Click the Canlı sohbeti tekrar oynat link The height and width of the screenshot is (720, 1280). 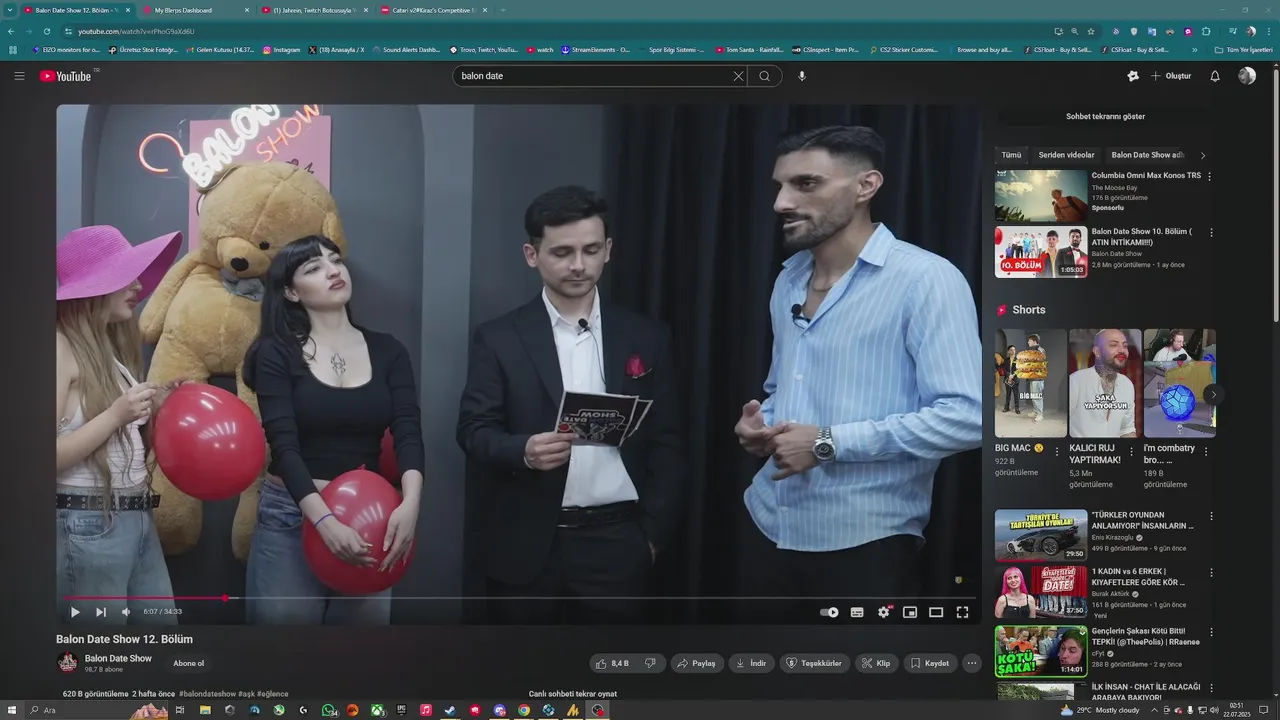[573, 694]
